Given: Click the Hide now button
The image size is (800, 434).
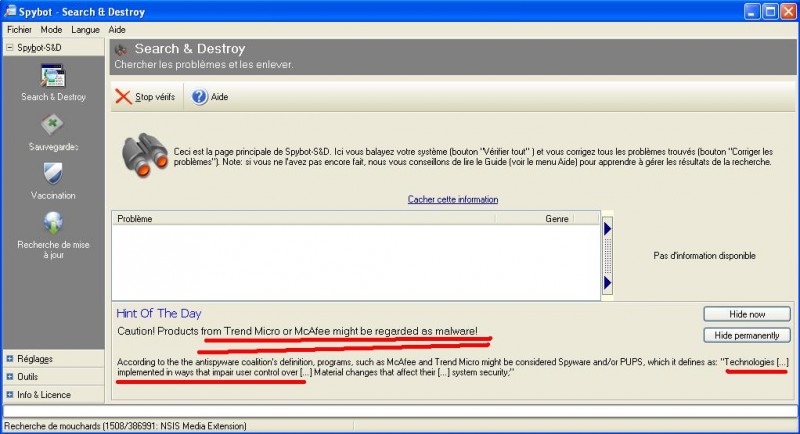Looking at the screenshot, I should pos(747,314).
